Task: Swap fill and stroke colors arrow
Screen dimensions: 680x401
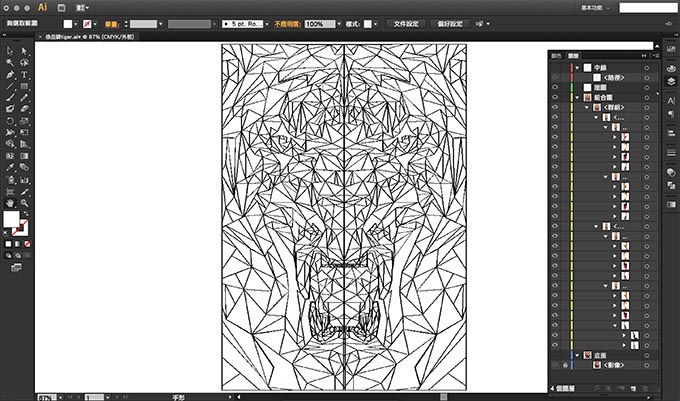Action: [26, 214]
